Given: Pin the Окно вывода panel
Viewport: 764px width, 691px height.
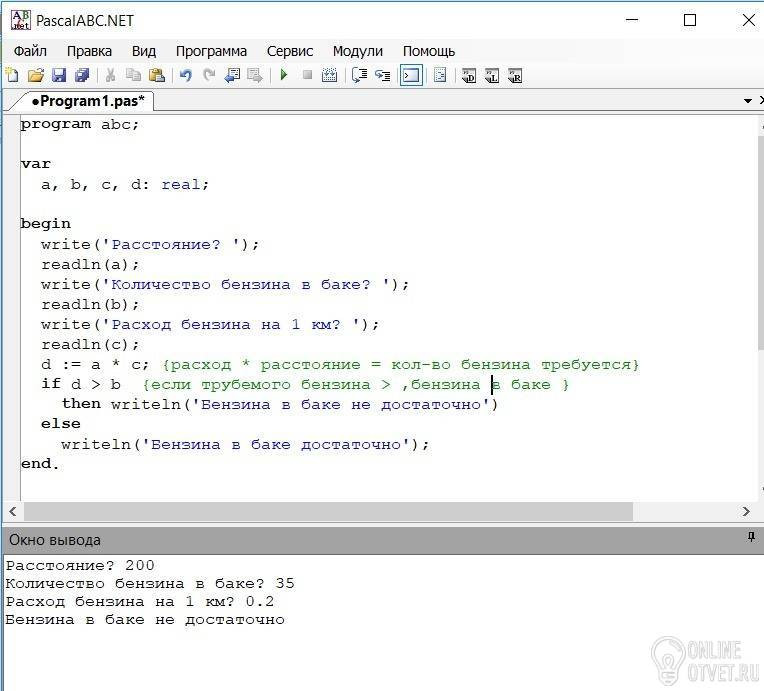Looking at the screenshot, I should [751, 537].
